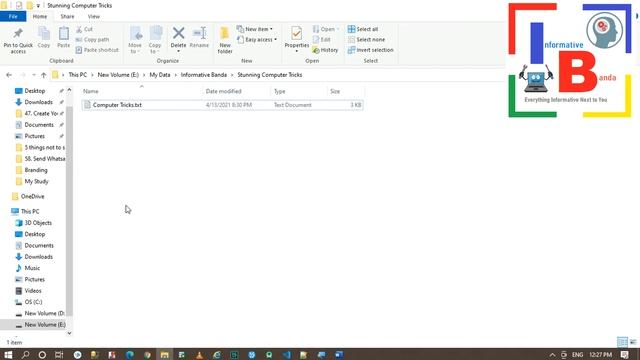Open the Move to menu
Screen dimensions: 640x360
click(x=135, y=40)
